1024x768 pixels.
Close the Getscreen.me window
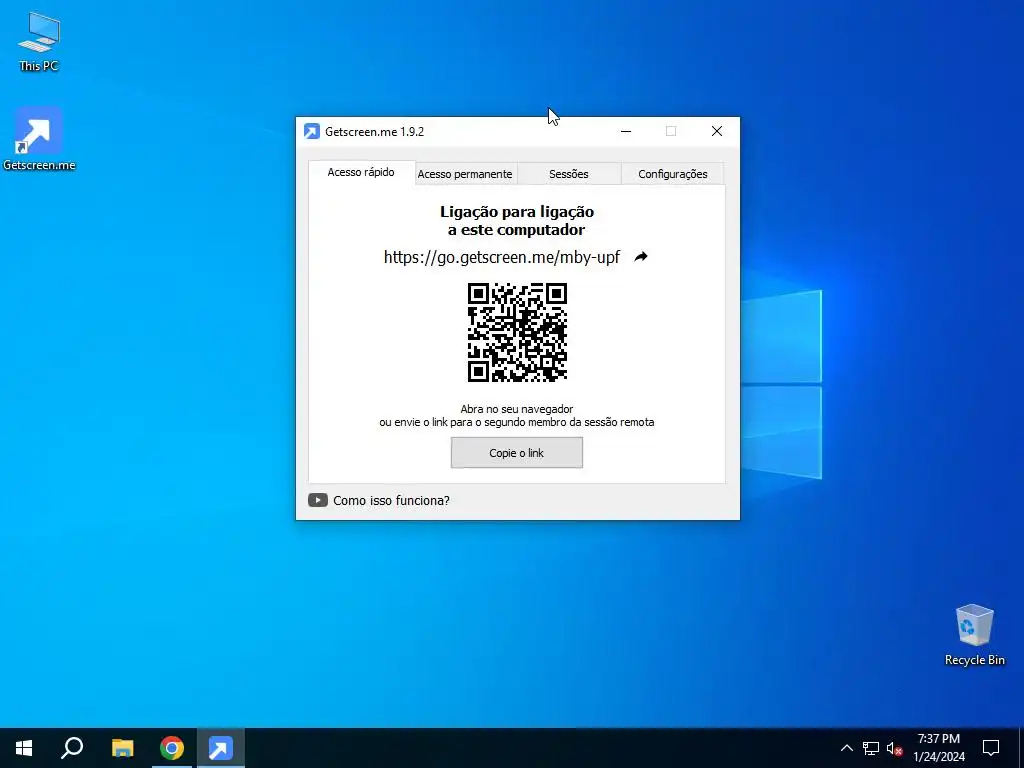tap(716, 131)
